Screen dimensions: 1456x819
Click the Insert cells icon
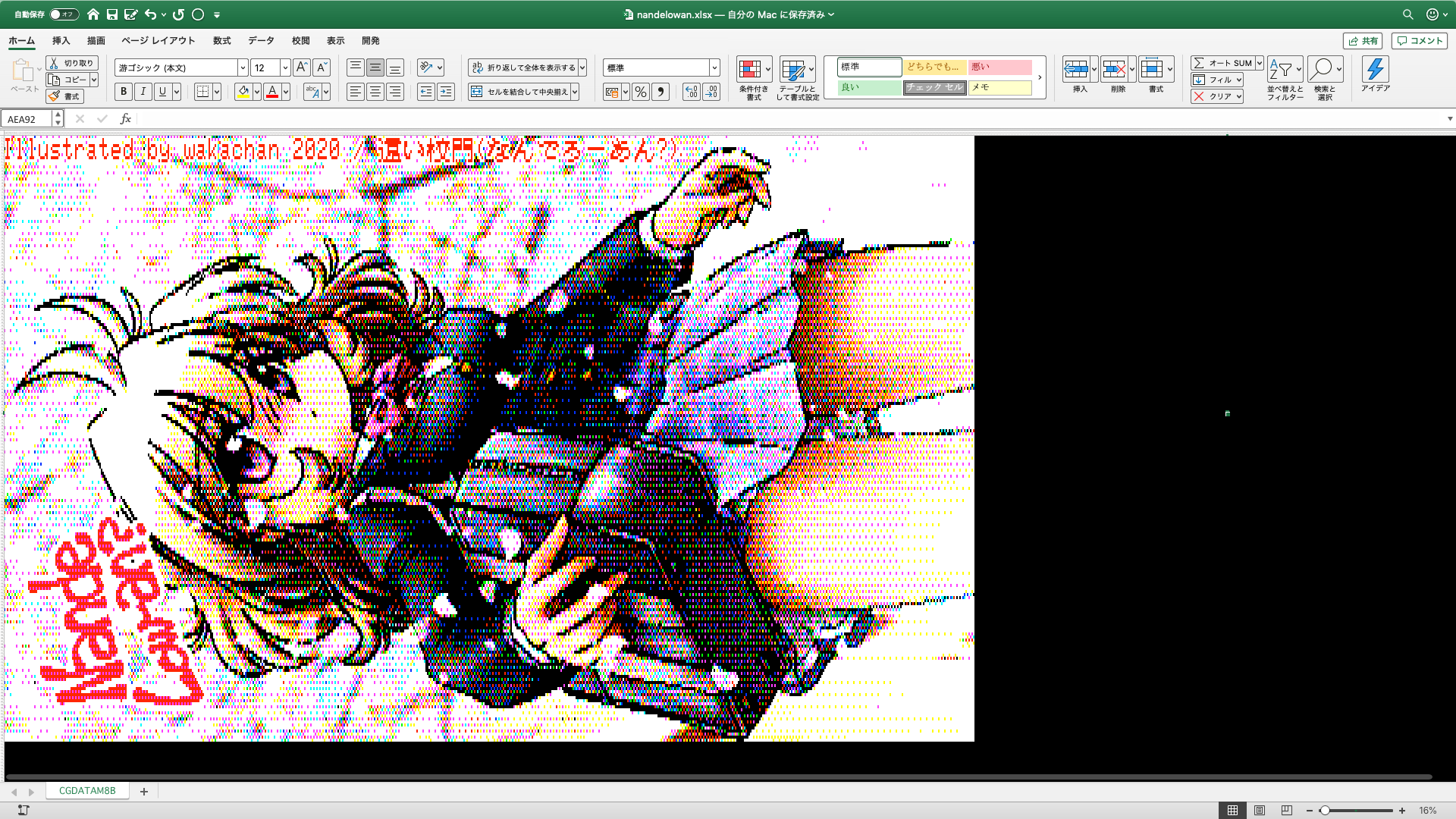point(1076,70)
